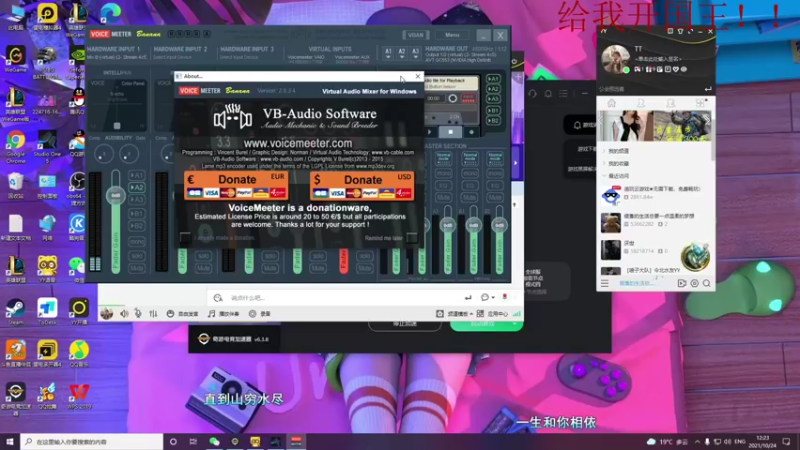800x450 pixels.
Task: Switch to the home tab in YY
Action: click(x=611, y=104)
